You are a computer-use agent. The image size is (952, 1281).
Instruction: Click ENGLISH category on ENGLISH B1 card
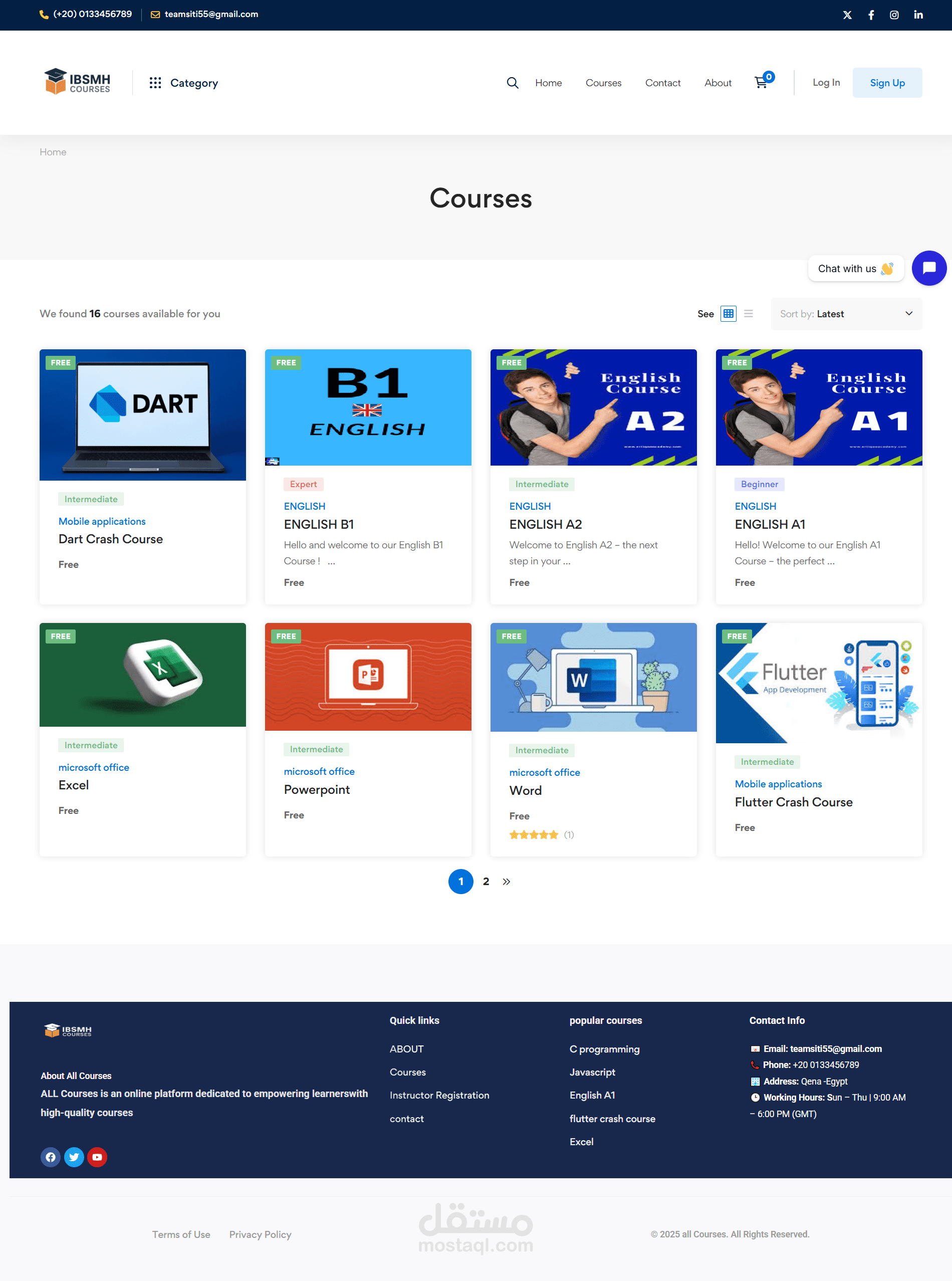coord(304,507)
